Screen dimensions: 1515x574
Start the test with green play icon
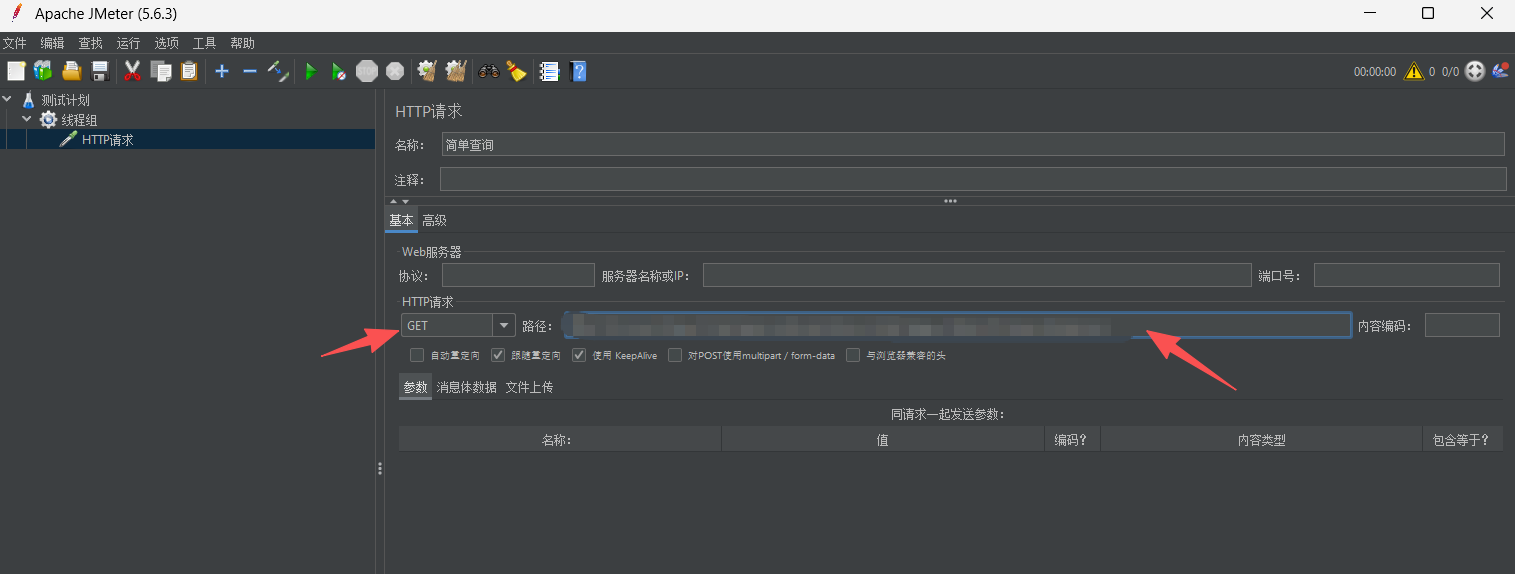pyautogui.click(x=311, y=71)
